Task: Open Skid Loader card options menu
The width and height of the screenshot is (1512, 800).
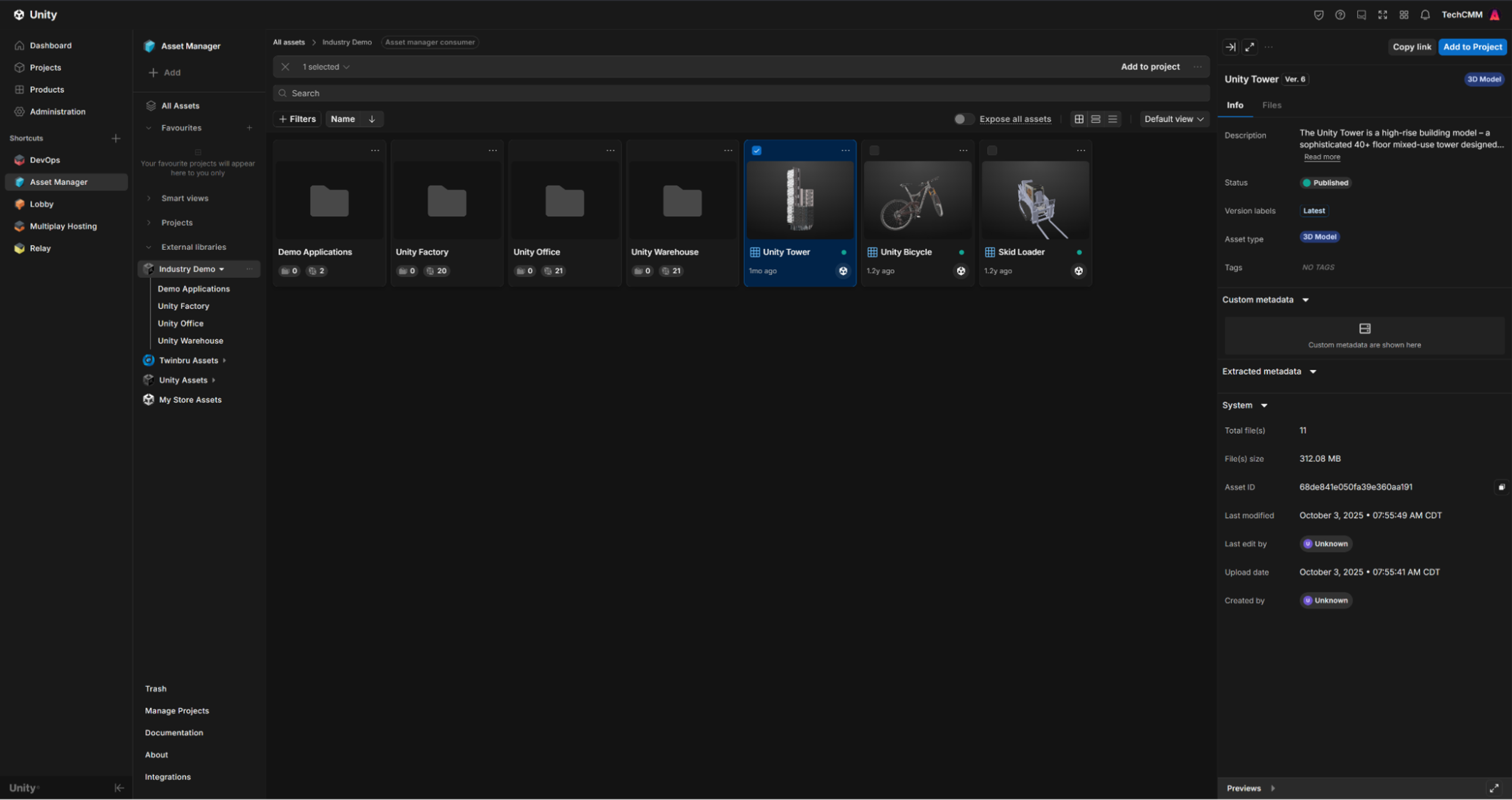Action: tap(1081, 151)
